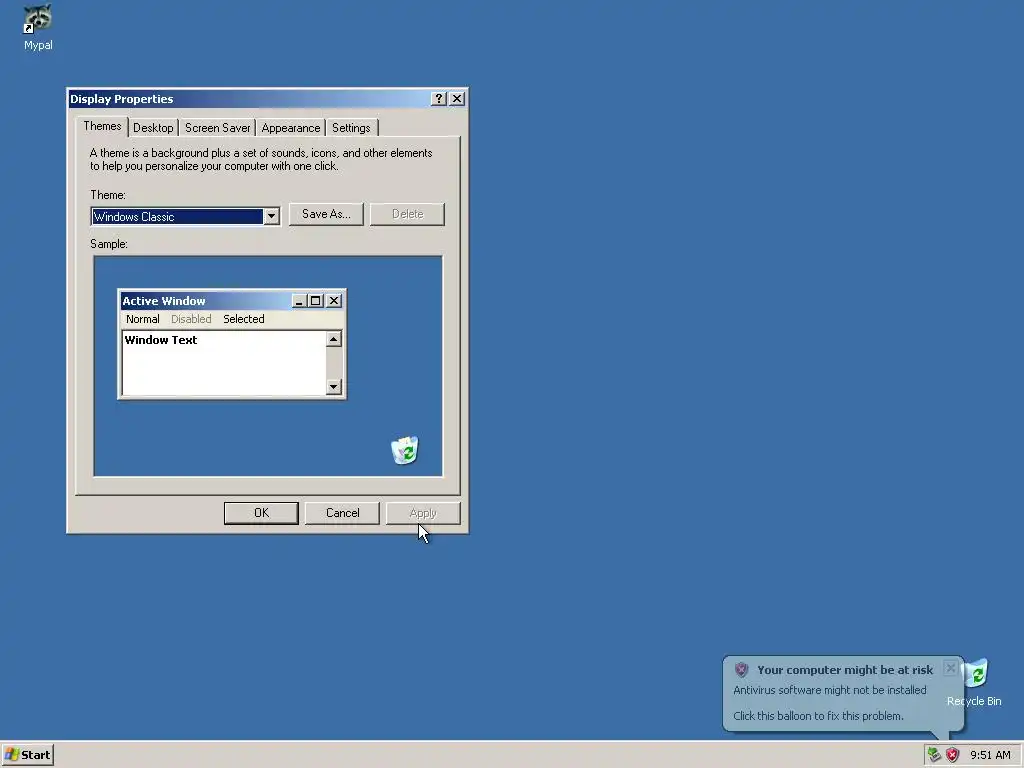
Task: Select the Themes tab
Action: point(102,126)
